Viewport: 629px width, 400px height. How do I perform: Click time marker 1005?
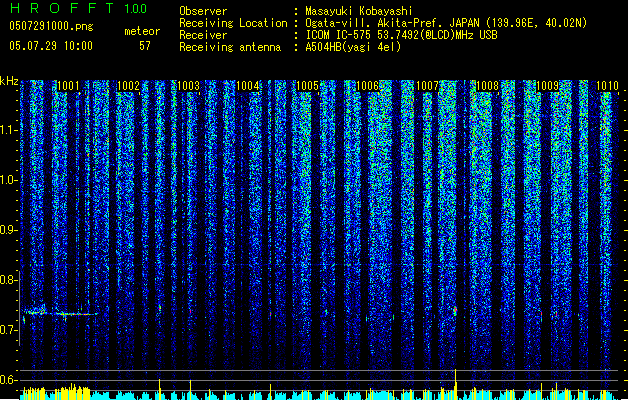point(307,85)
